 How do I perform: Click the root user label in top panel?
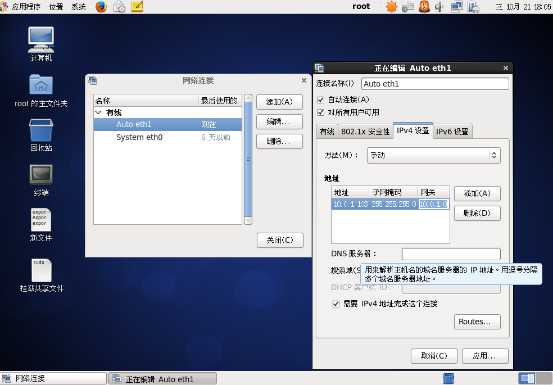click(361, 6)
